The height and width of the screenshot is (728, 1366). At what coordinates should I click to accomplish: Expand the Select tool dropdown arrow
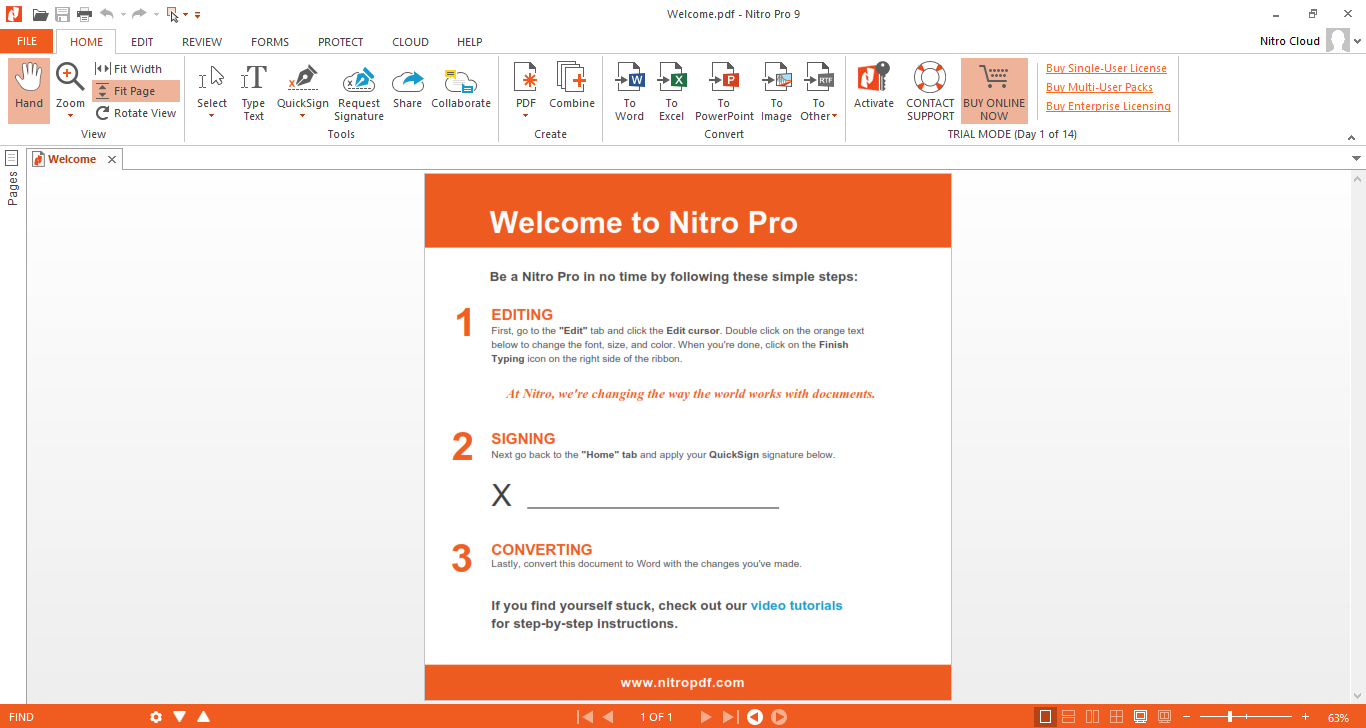coord(212,116)
